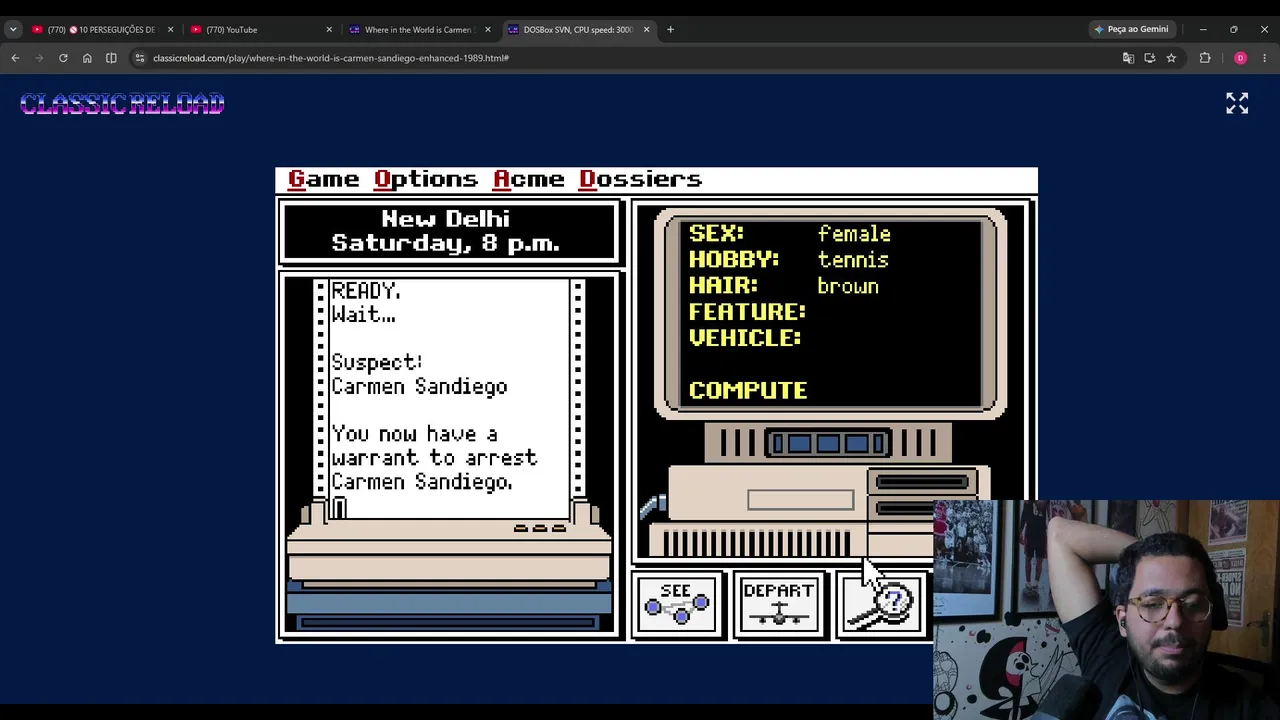Screen dimensions: 1280x720
Task: Go back to the previous page
Action: click(15, 58)
